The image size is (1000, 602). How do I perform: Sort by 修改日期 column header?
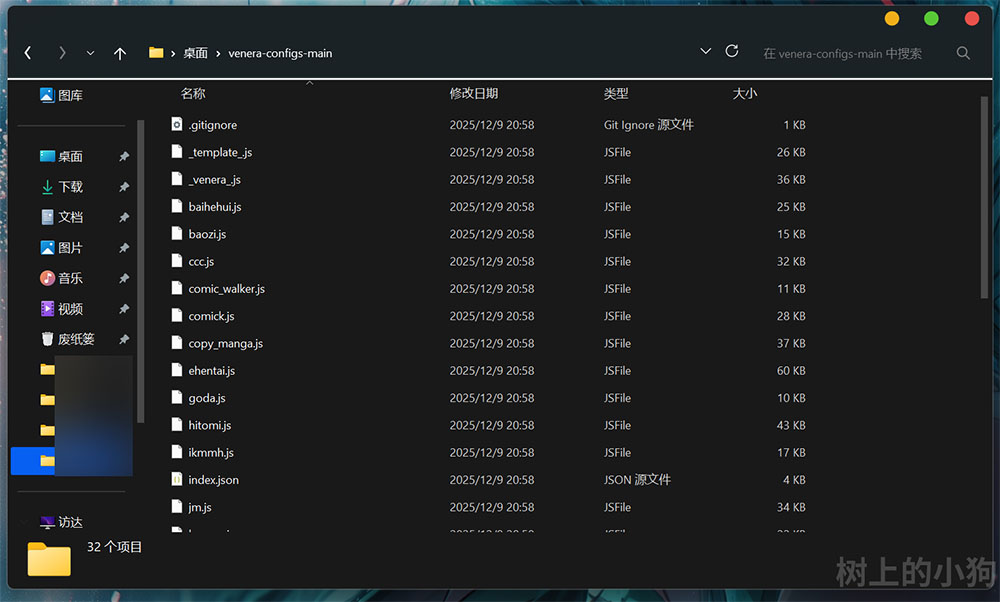pos(474,93)
